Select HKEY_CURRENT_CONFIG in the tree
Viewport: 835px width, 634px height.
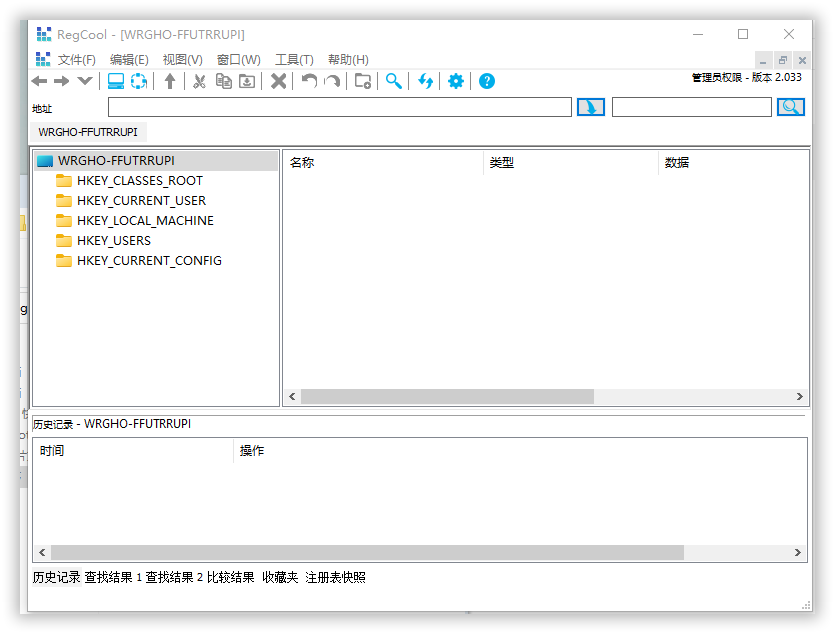point(150,261)
